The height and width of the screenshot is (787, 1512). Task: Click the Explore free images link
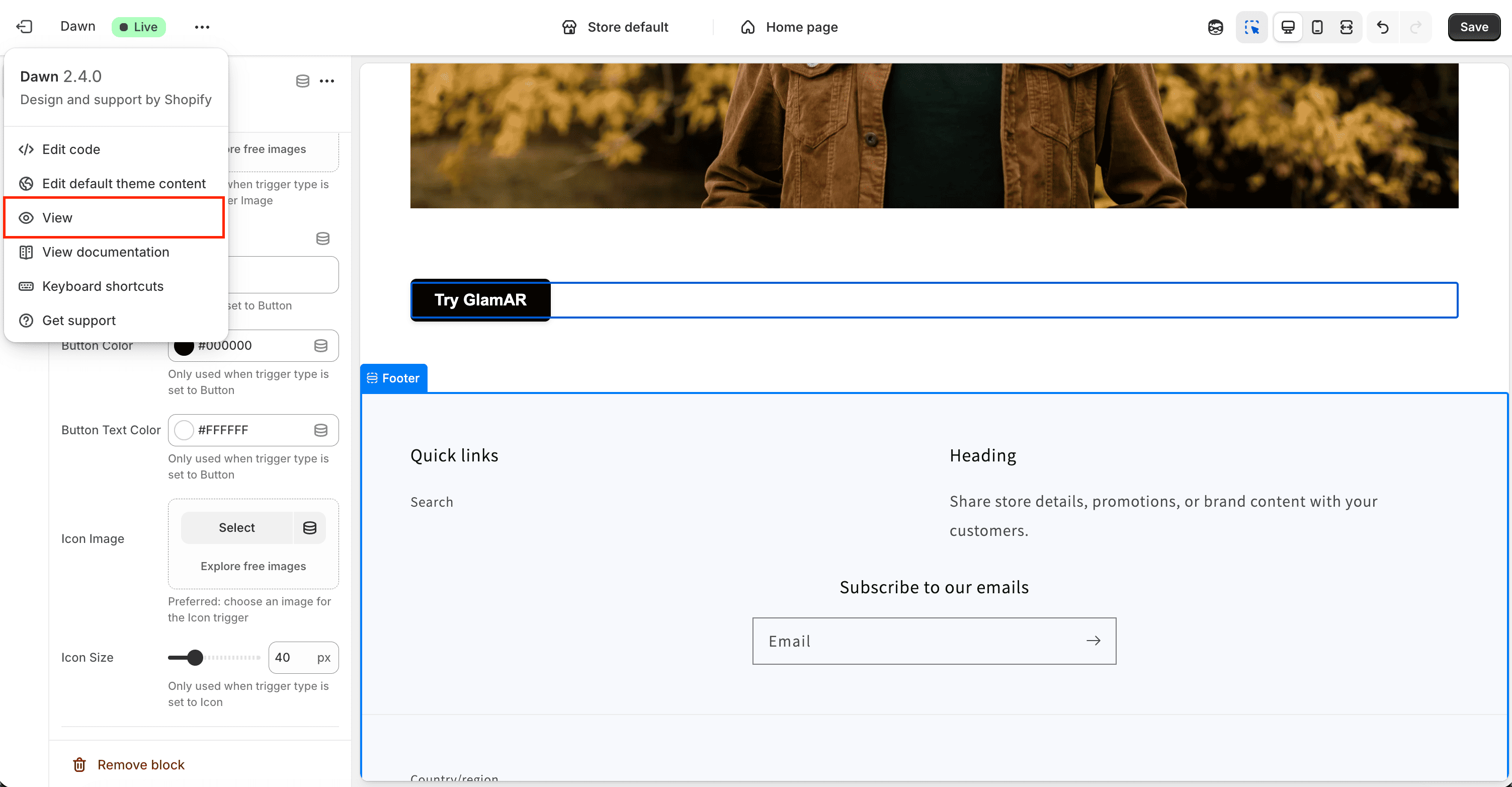pos(253,566)
